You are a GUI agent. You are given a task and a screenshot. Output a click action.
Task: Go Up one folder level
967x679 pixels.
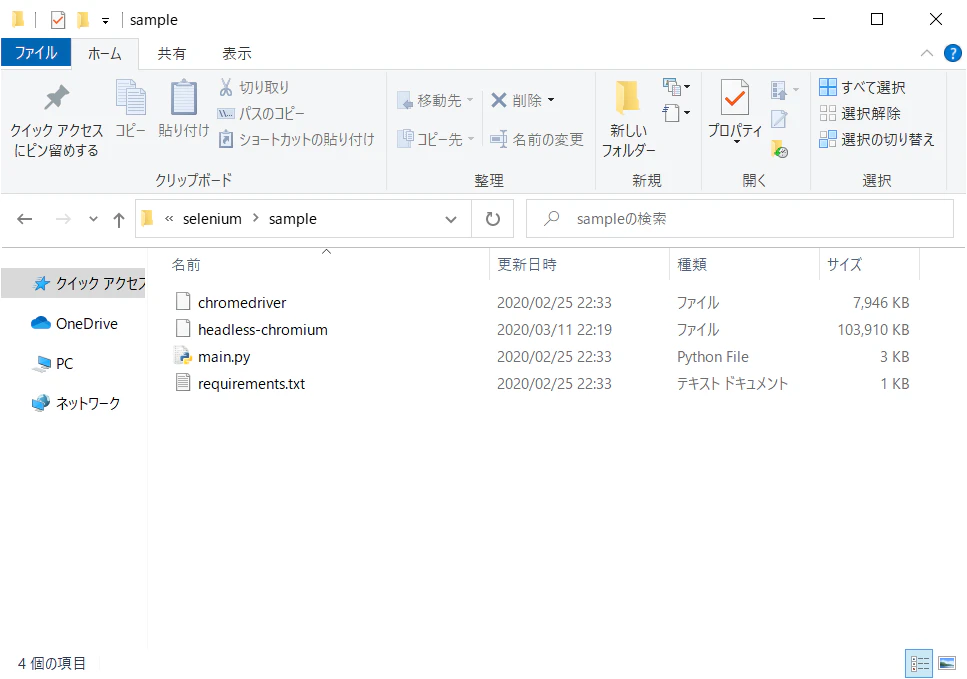pos(119,219)
